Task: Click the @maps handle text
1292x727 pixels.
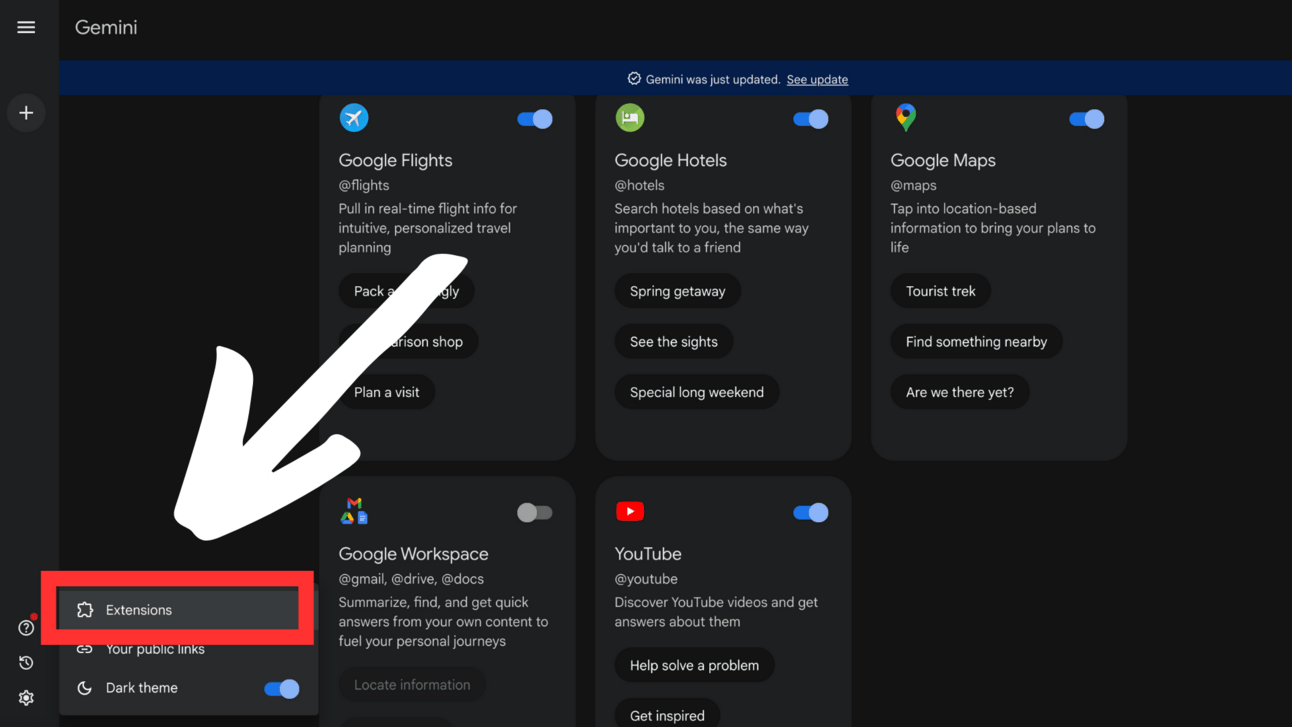Action: tap(914, 185)
